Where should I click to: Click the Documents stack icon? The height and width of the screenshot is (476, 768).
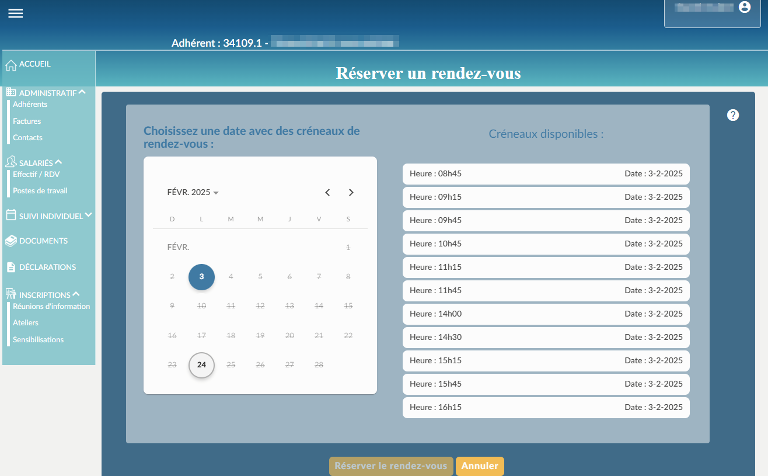point(11,241)
